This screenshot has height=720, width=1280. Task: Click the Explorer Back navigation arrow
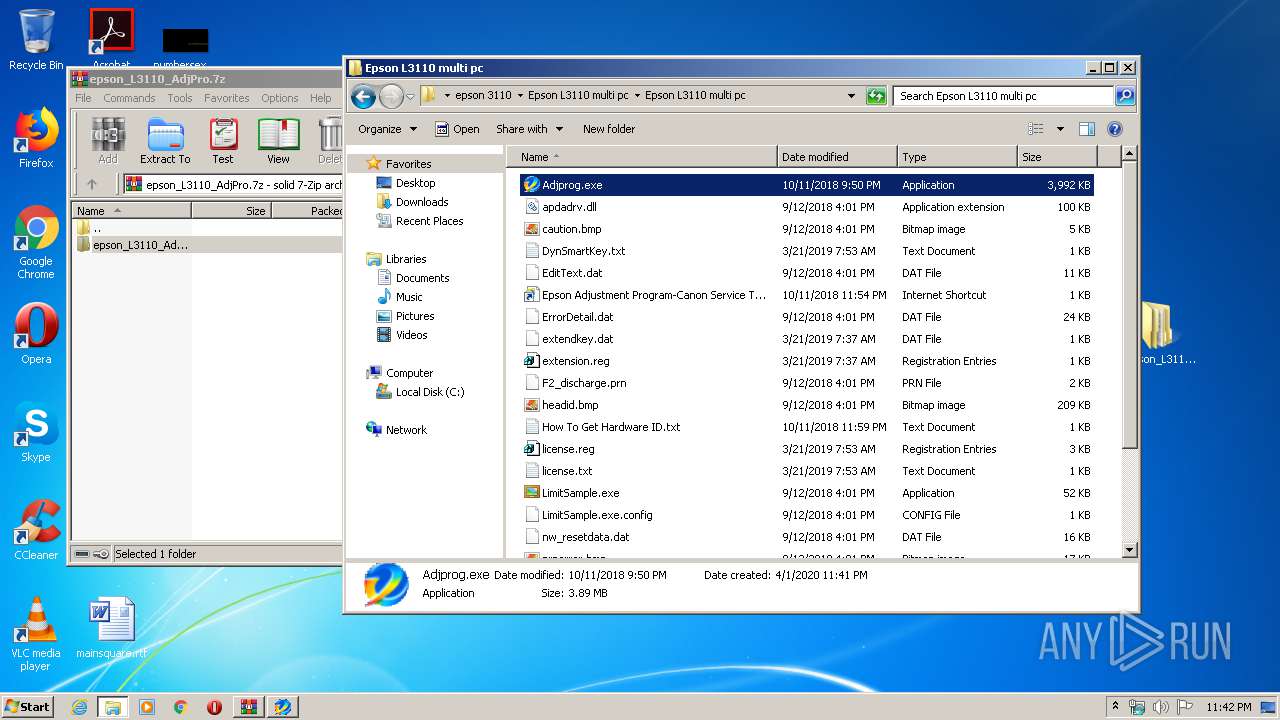click(x=363, y=96)
